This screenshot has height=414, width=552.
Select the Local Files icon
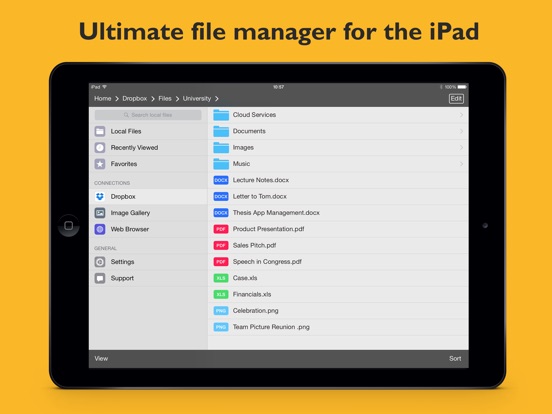coord(100,131)
